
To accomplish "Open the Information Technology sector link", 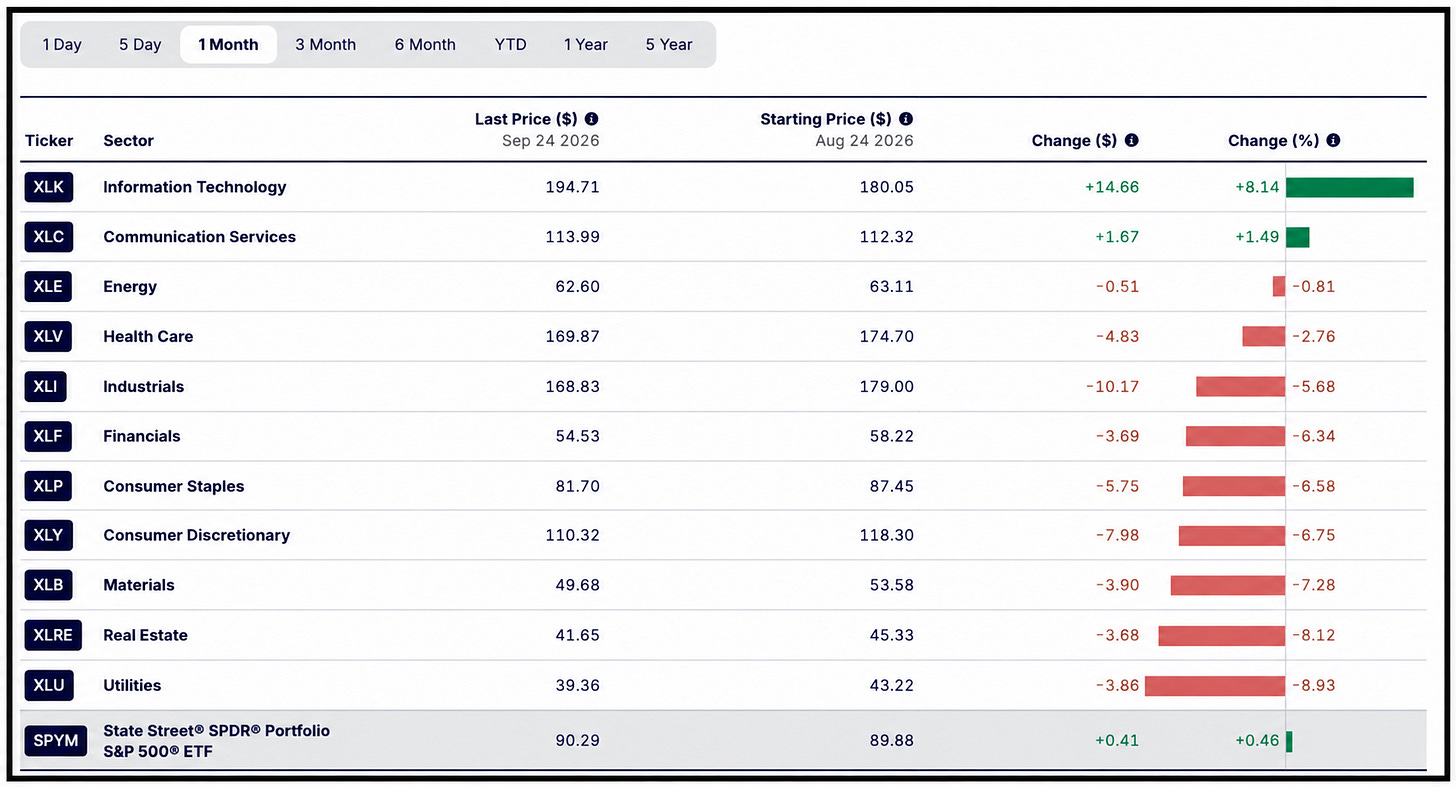I will 195,187.
